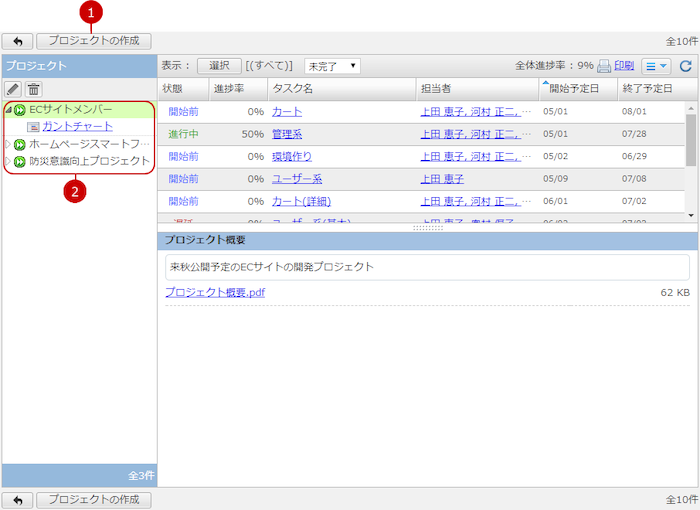Collapse the ECサイトメンバー tree node
Image resolution: width=700 pixels, height=510 pixels.
pos(8,110)
